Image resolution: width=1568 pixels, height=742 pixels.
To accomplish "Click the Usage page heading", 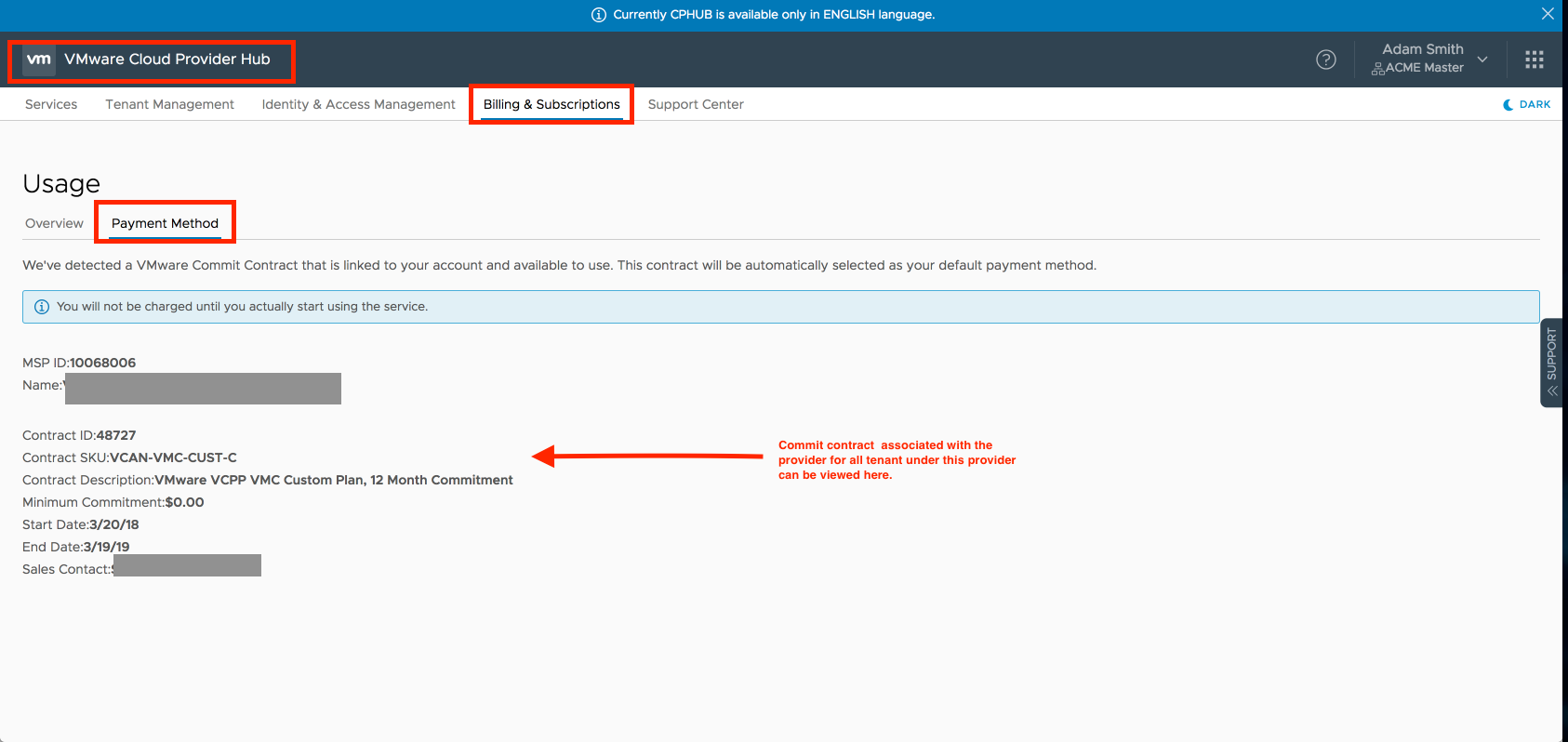I will [x=61, y=183].
